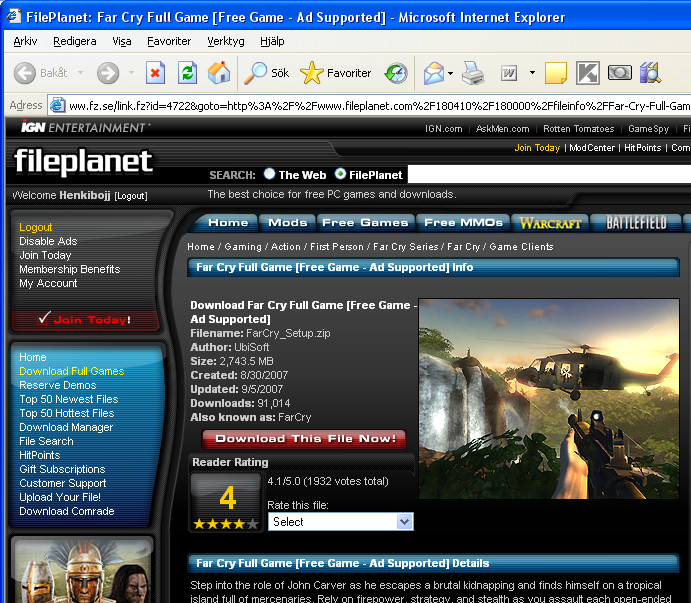The height and width of the screenshot is (603, 691).
Task: Switch to the Mods tab
Action: coord(287,223)
